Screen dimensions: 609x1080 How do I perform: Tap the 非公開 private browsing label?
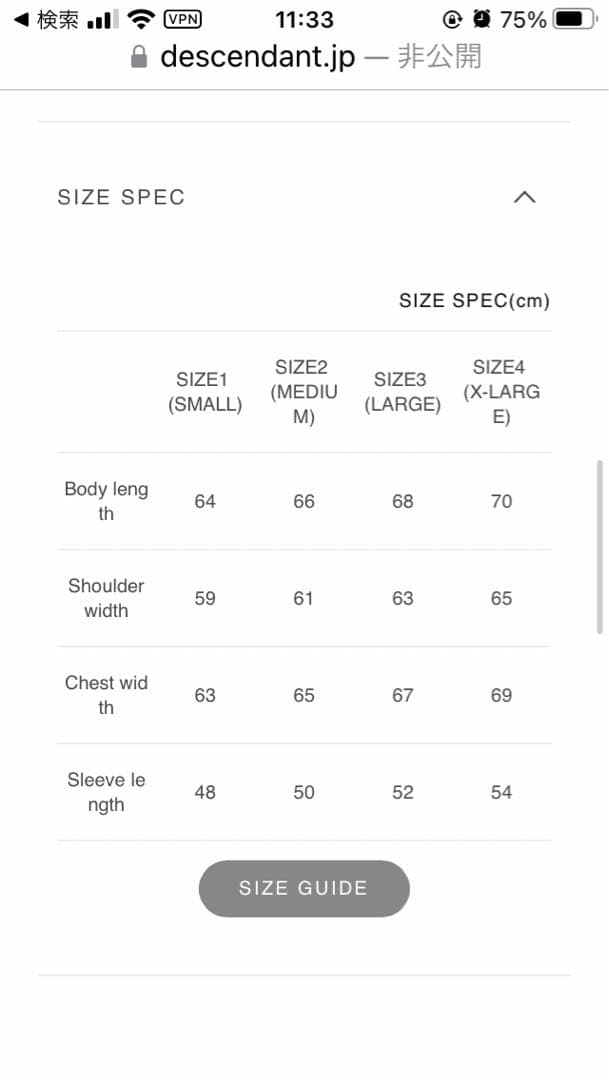(439, 57)
